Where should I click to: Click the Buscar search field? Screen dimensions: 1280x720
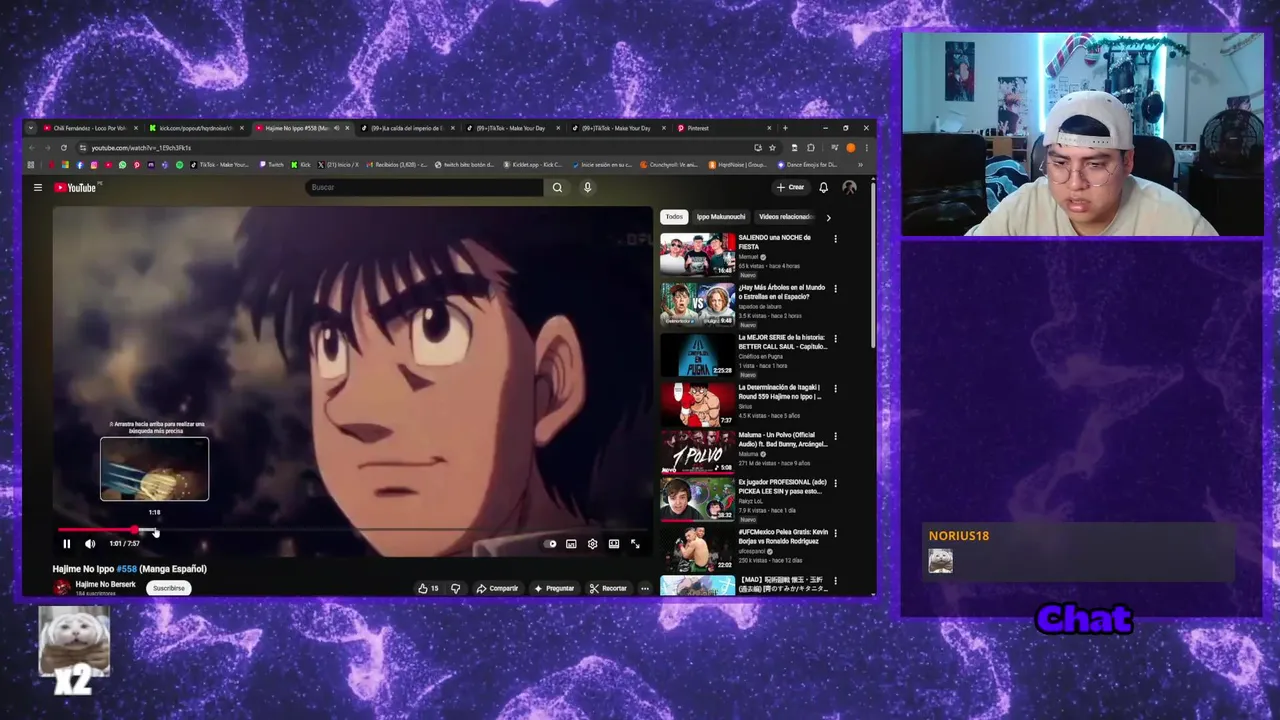point(425,187)
